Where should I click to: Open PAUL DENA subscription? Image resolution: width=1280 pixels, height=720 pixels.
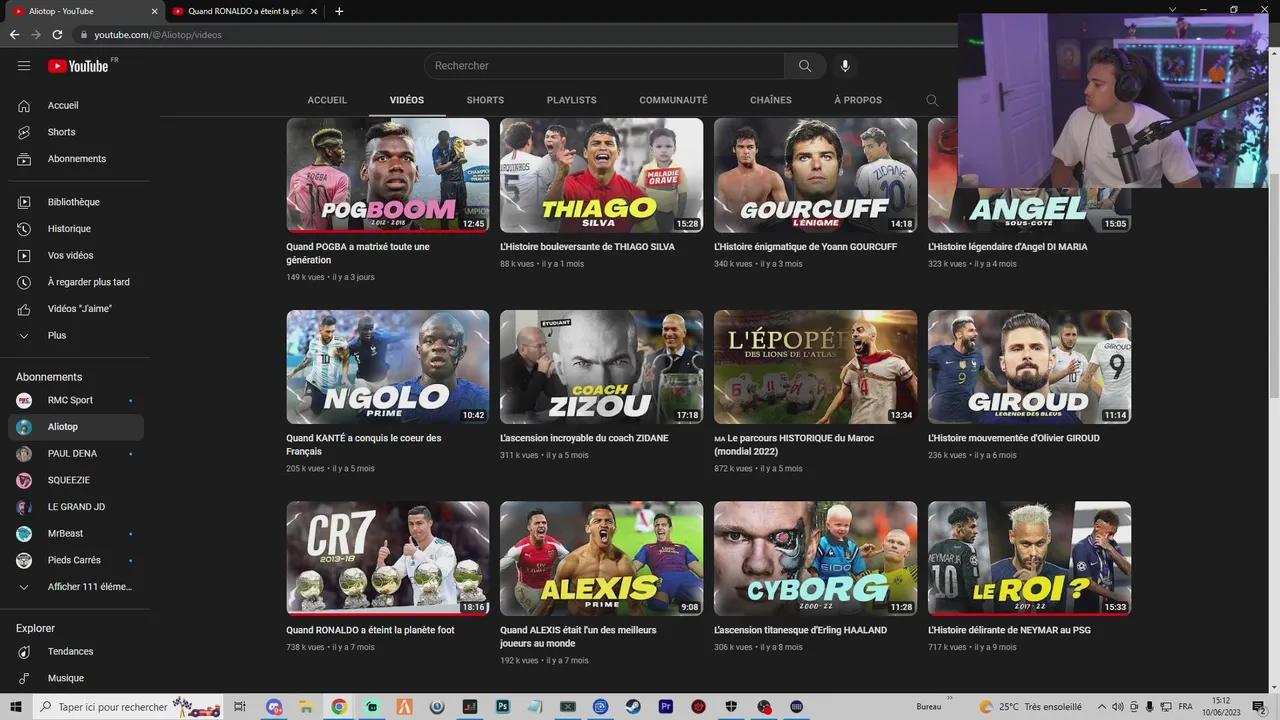75,454
